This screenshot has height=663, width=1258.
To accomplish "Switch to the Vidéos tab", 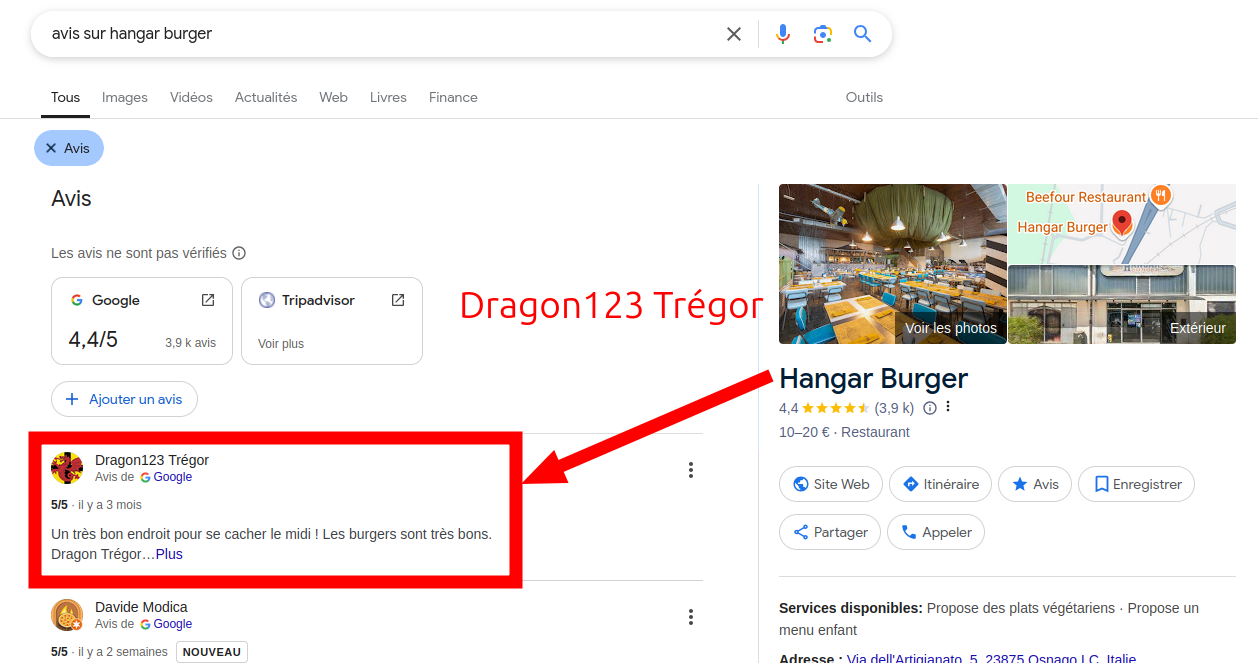I will coord(191,97).
